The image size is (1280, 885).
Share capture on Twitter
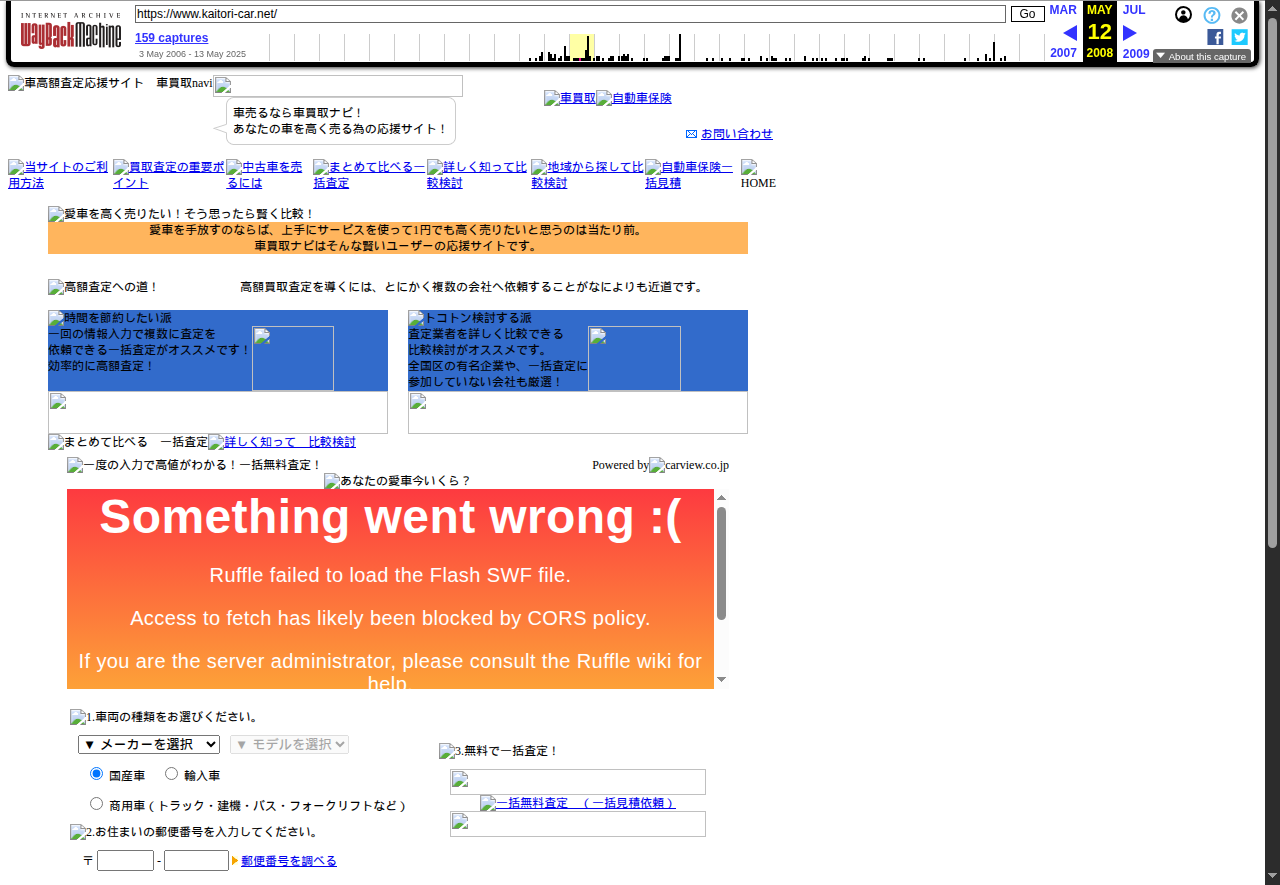click(1239, 37)
